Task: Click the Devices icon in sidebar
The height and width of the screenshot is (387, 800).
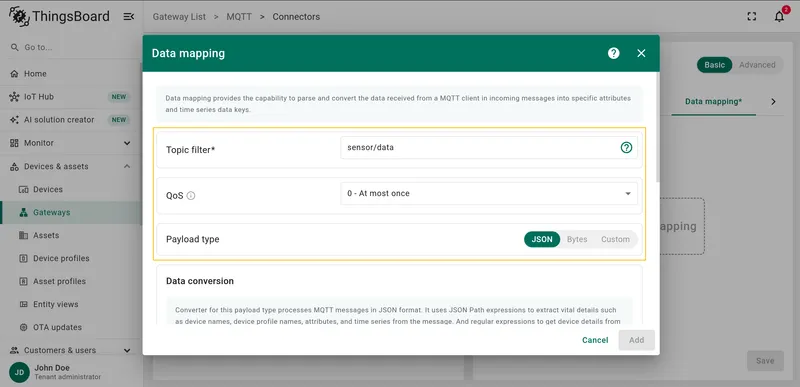Action: click(23, 189)
